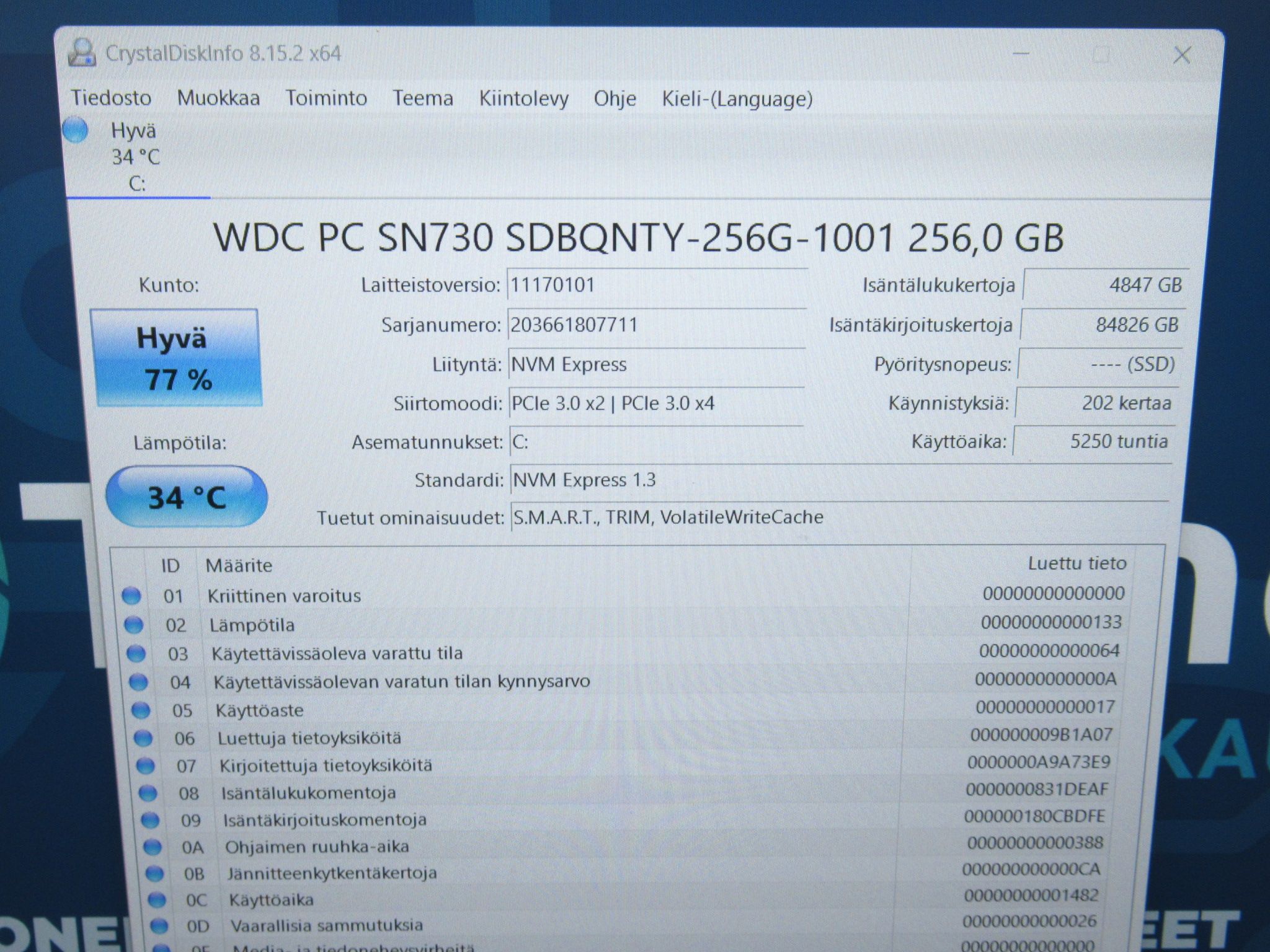The height and width of the screenshot is (952, 1270).
Task: Open the Toiminto menu
Action: tap(326, 98)
